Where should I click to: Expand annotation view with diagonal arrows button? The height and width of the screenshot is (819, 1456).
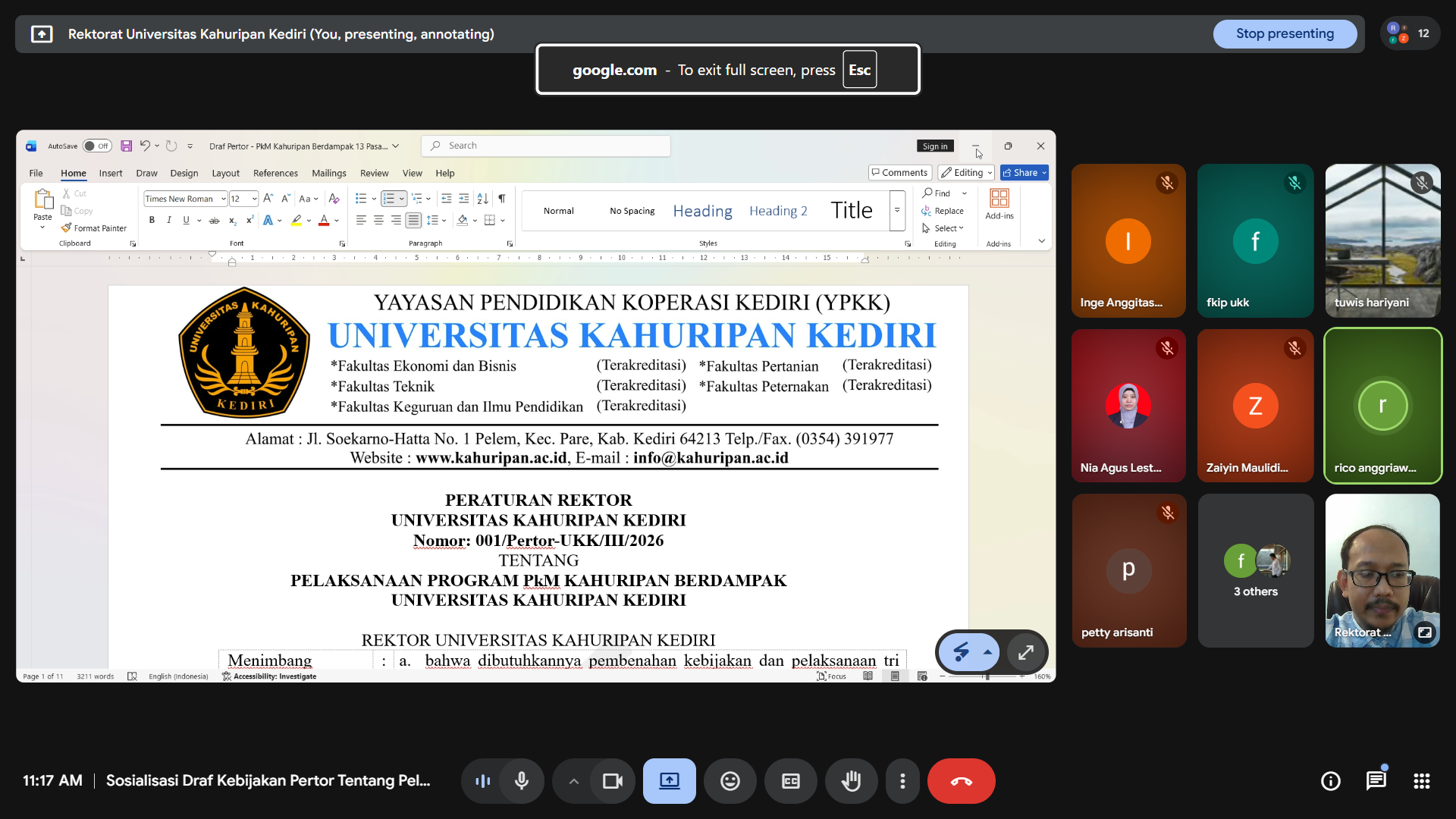tap(1026, 652)
